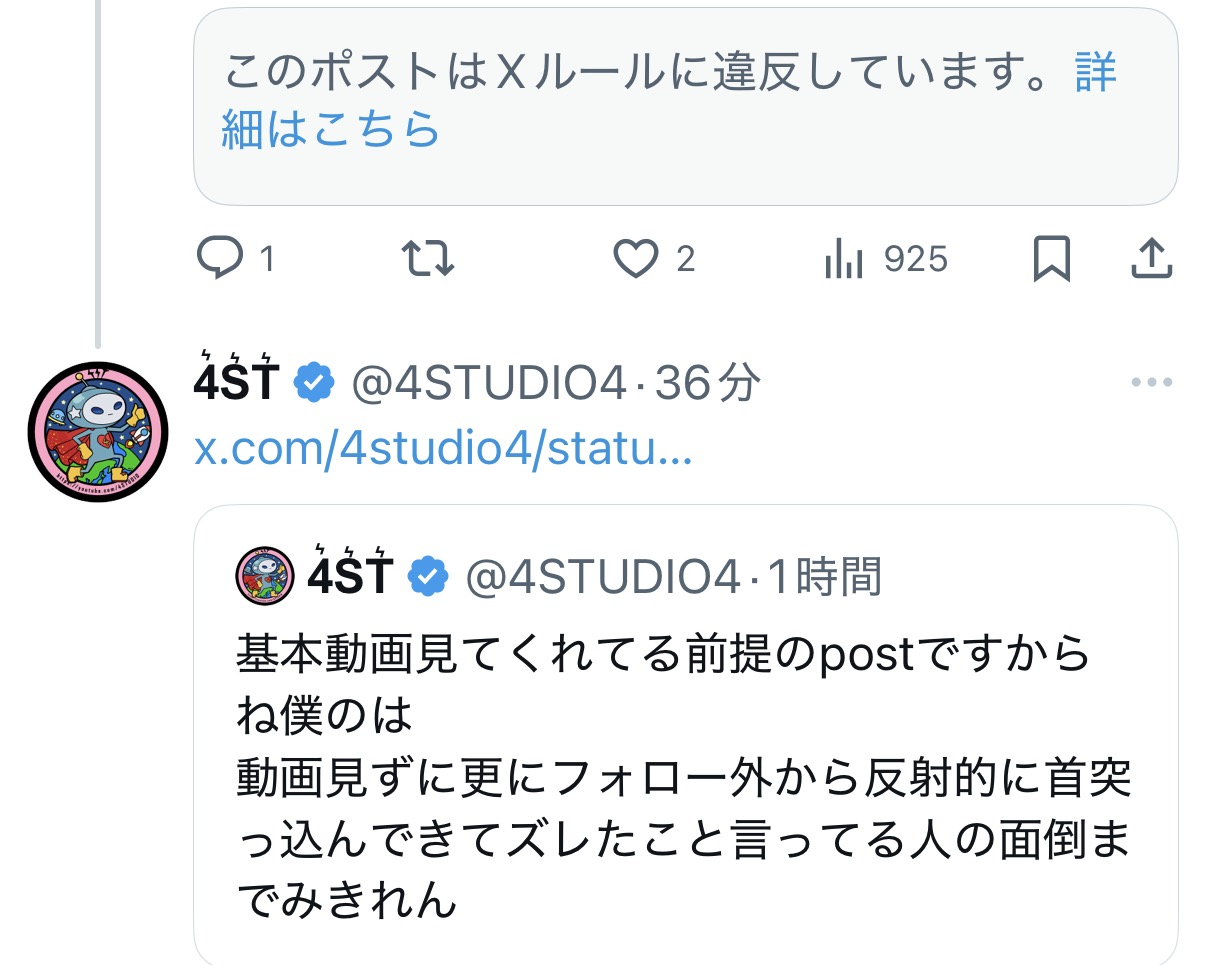Open replies via the speech bubble icon

(219, 260)
